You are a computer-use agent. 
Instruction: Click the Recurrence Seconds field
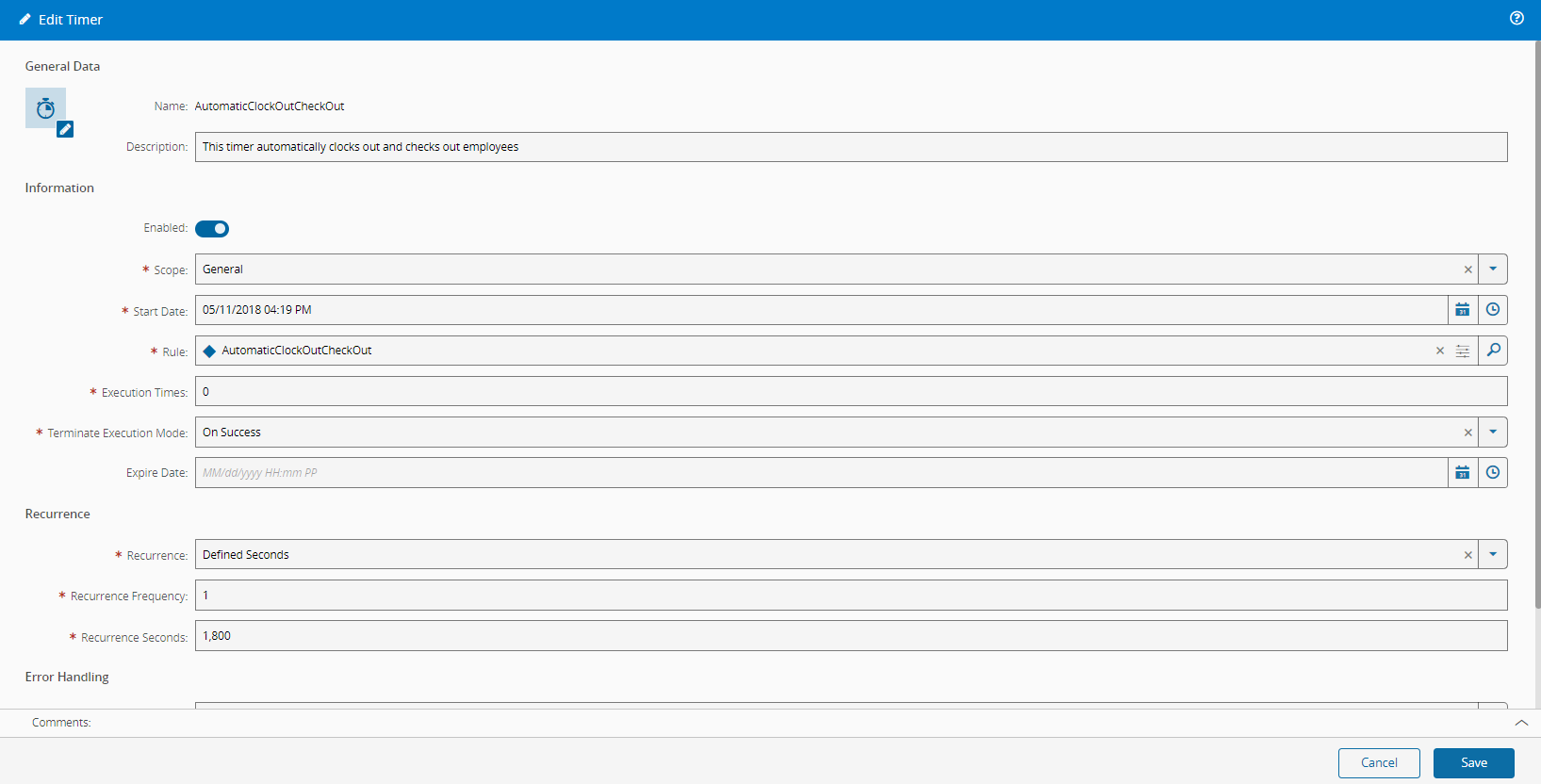click(851, 636)
